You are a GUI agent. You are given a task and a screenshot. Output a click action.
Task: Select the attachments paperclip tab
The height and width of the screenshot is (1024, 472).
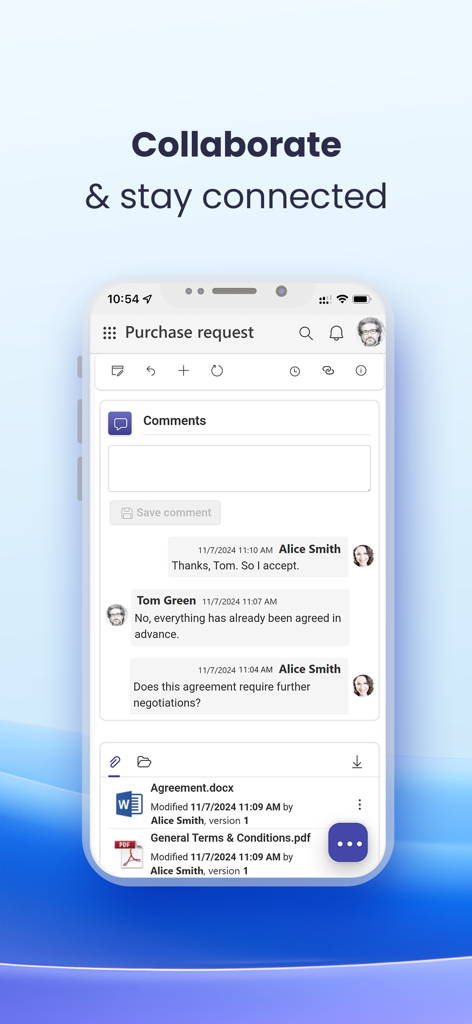[114, 761]
